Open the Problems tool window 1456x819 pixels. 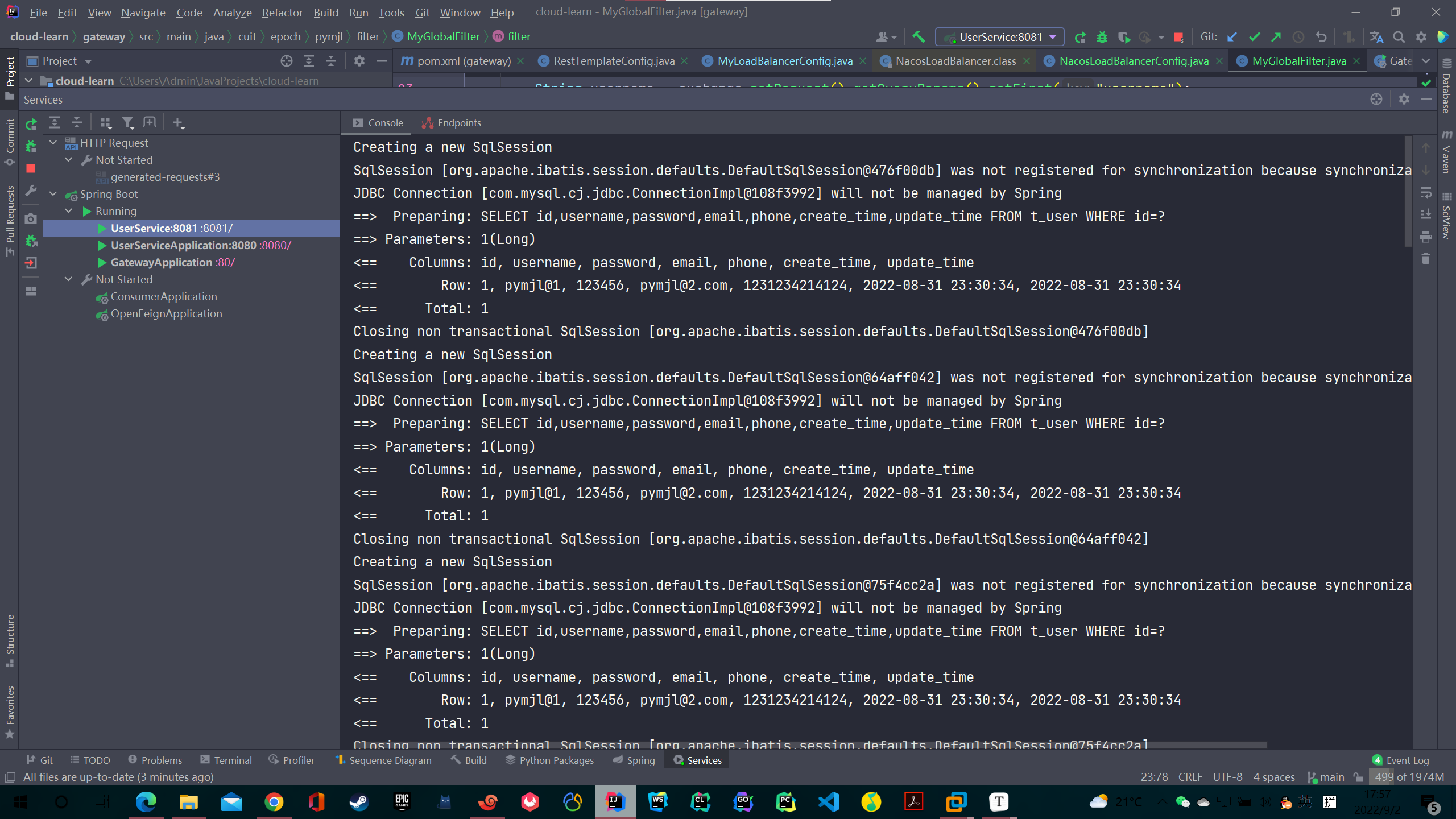[155, 760]
